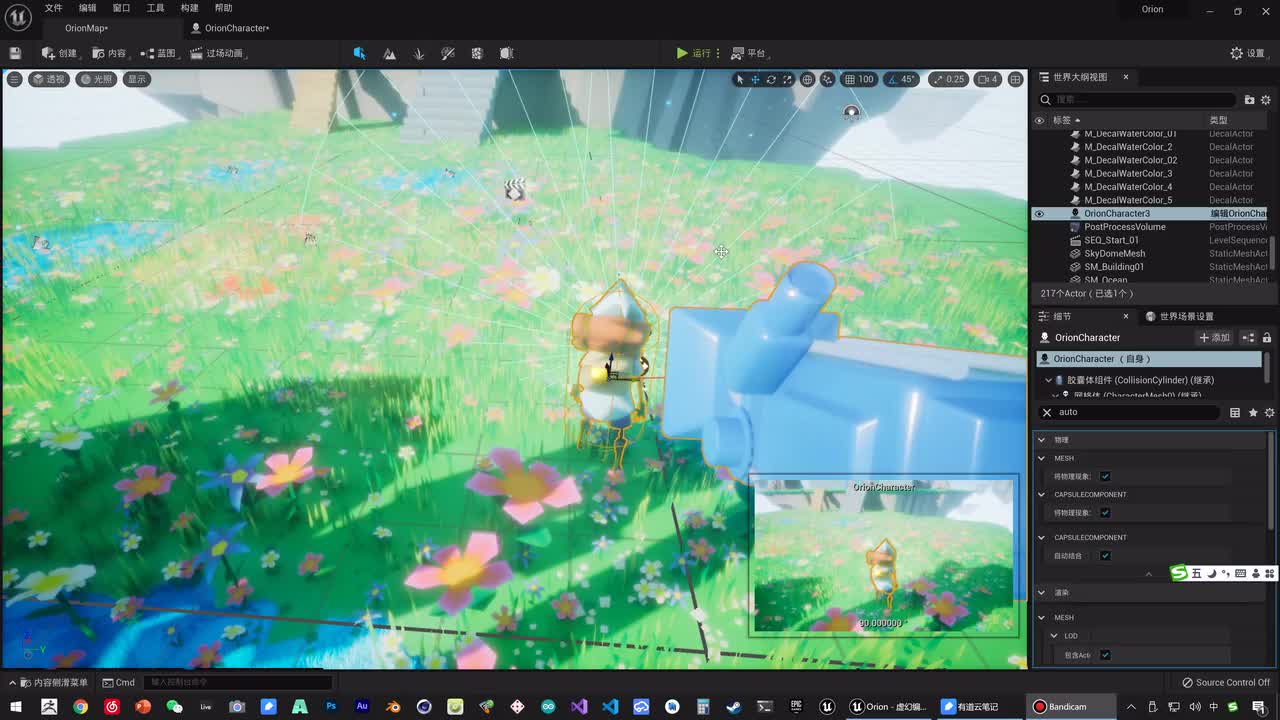Click the viewport select-objects cursor tool
This screenshot has height=720, width=1280.
tap(740, 79)
